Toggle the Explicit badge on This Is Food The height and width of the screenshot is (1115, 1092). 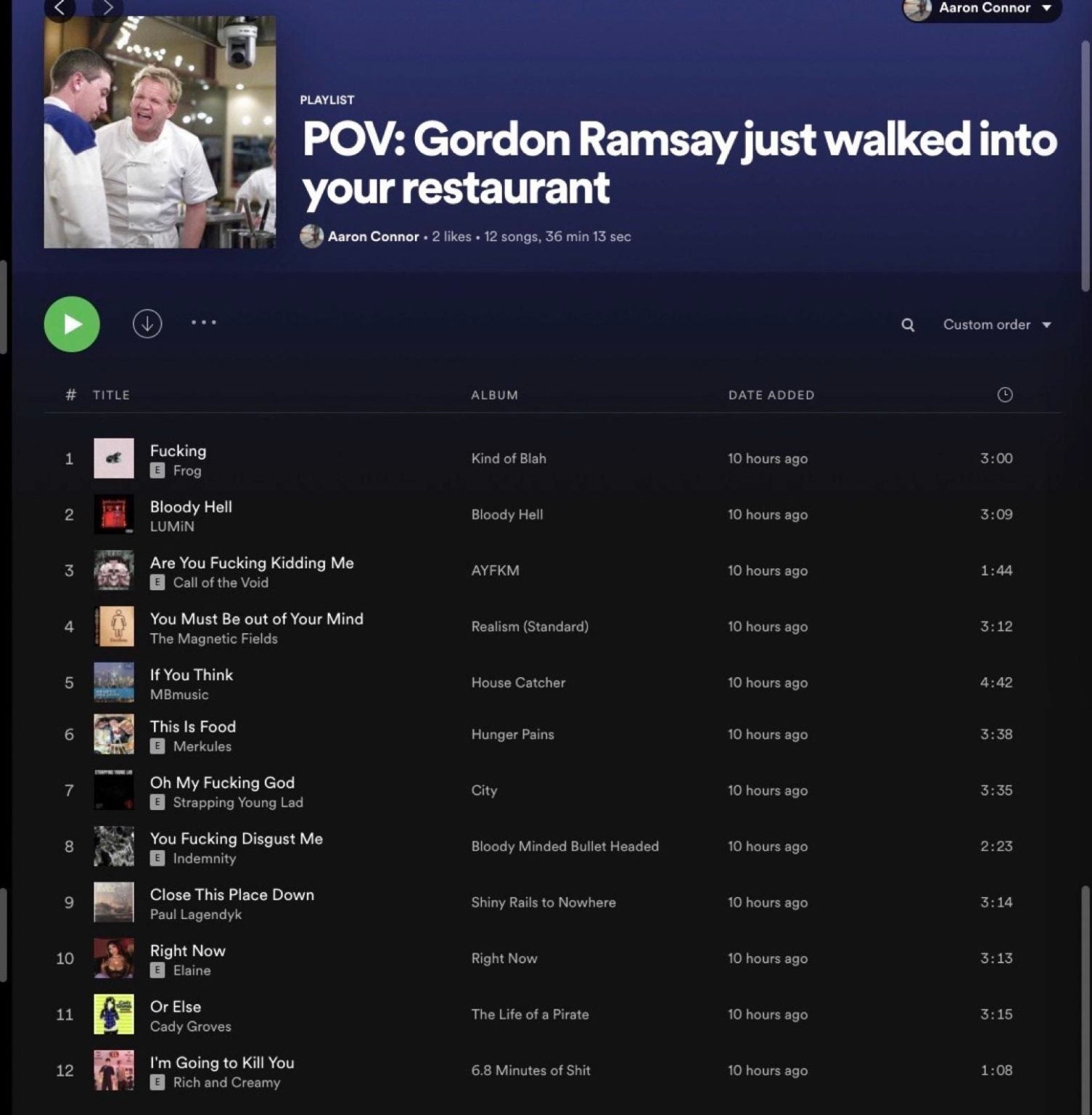point(157,746)
